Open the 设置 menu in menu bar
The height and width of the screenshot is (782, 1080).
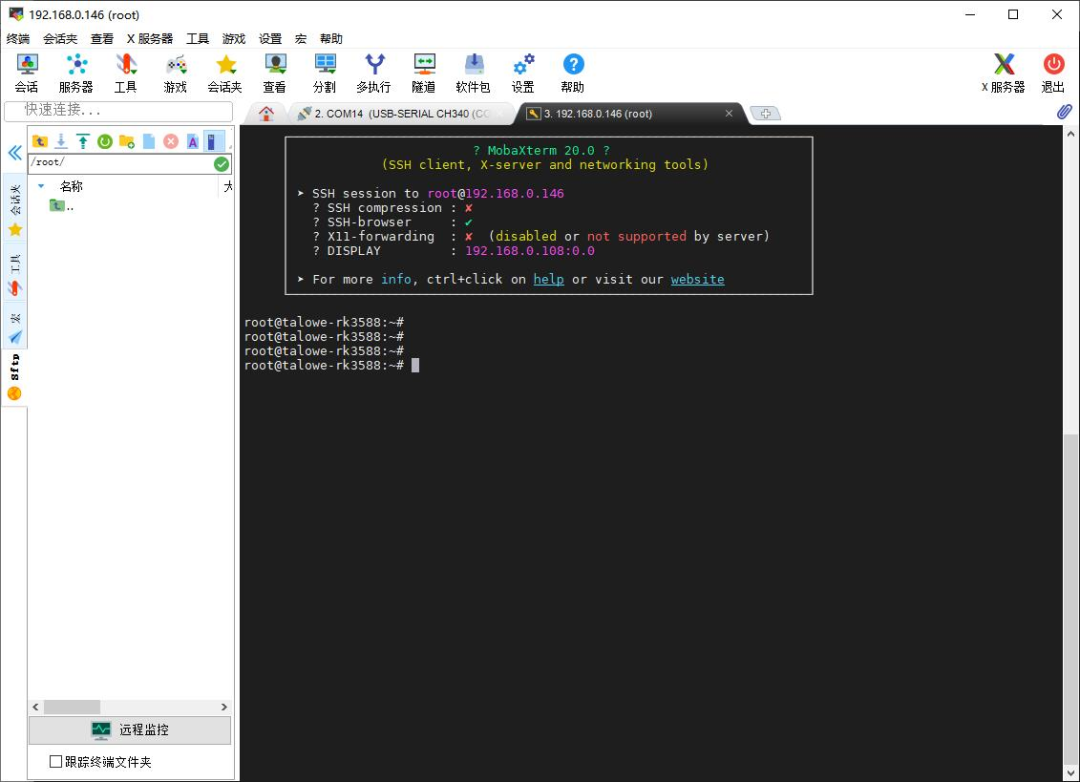point(270,39)
